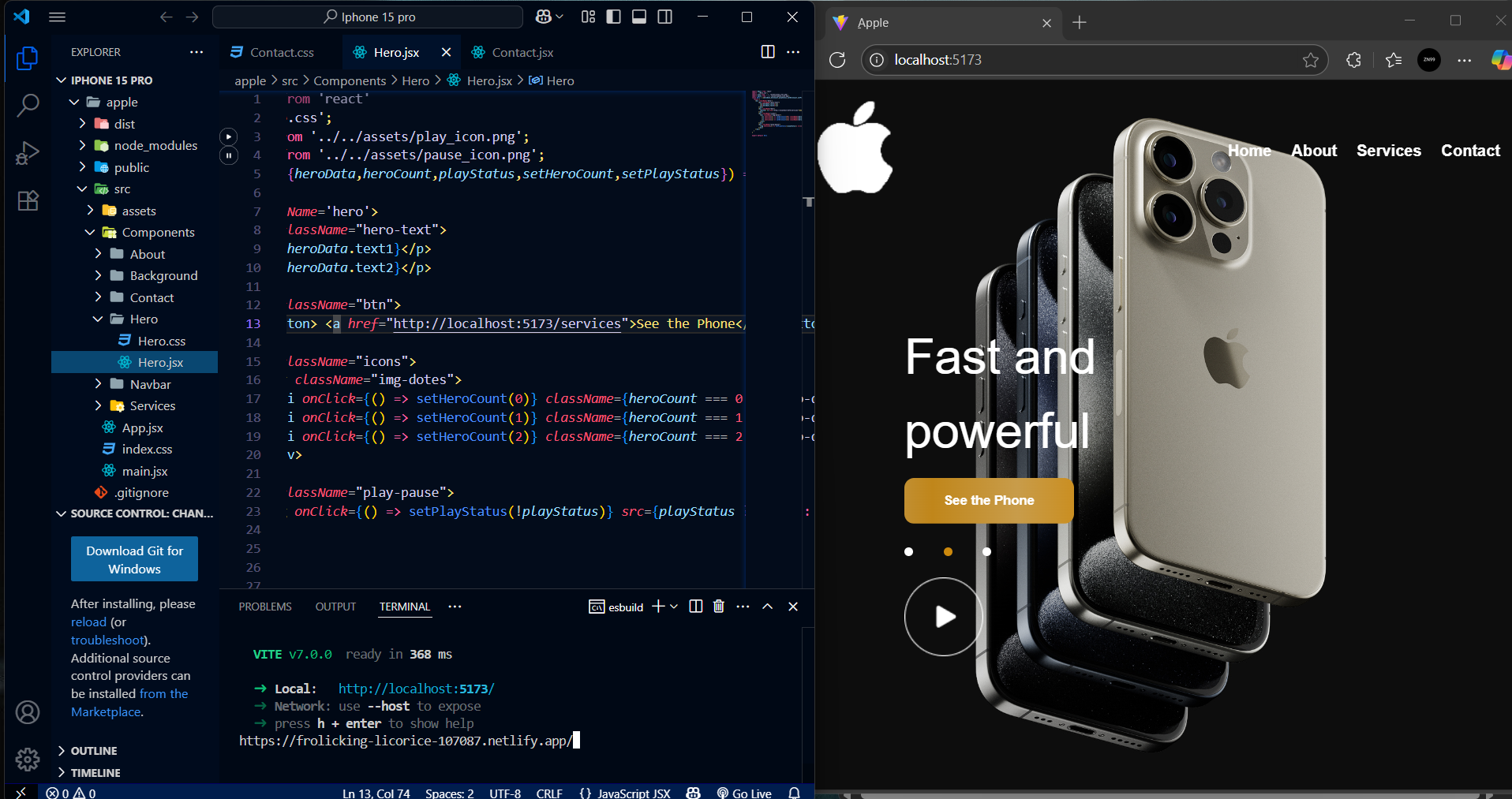Switch to the Contact.css editor tab
The image size is (1512, 799).
pyautogui.click(x=281, y=52)
